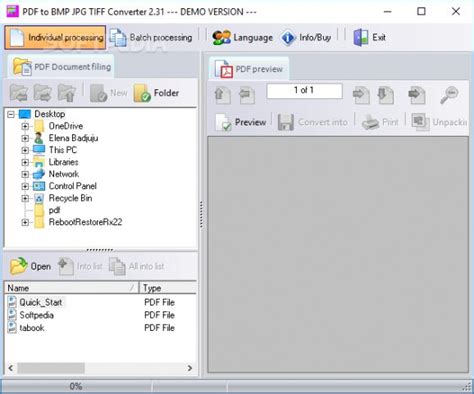Click the All into list button

[137, 266]
